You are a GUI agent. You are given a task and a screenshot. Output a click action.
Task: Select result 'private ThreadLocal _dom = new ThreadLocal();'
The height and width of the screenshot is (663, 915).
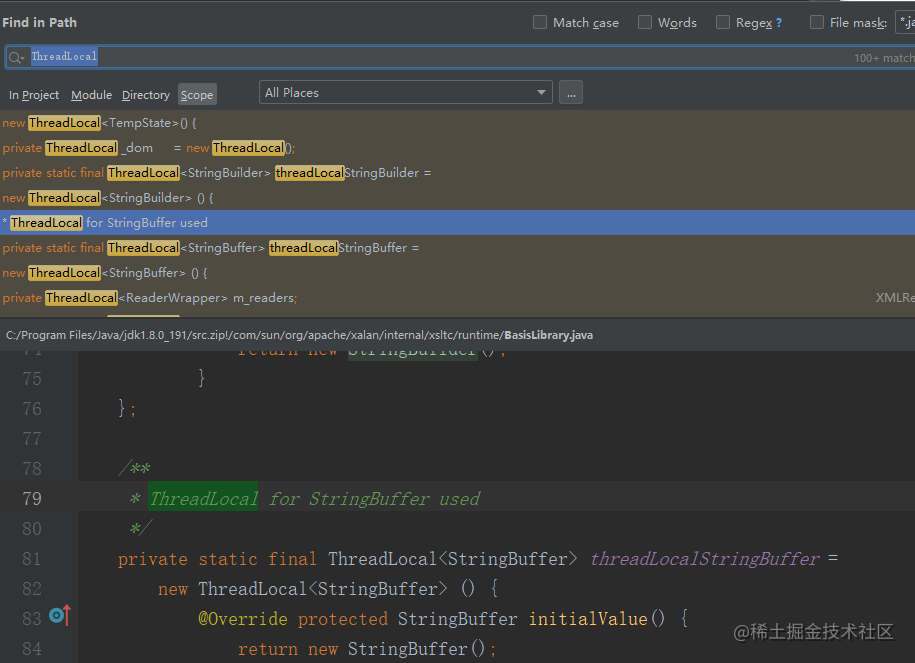coord(458,148)
